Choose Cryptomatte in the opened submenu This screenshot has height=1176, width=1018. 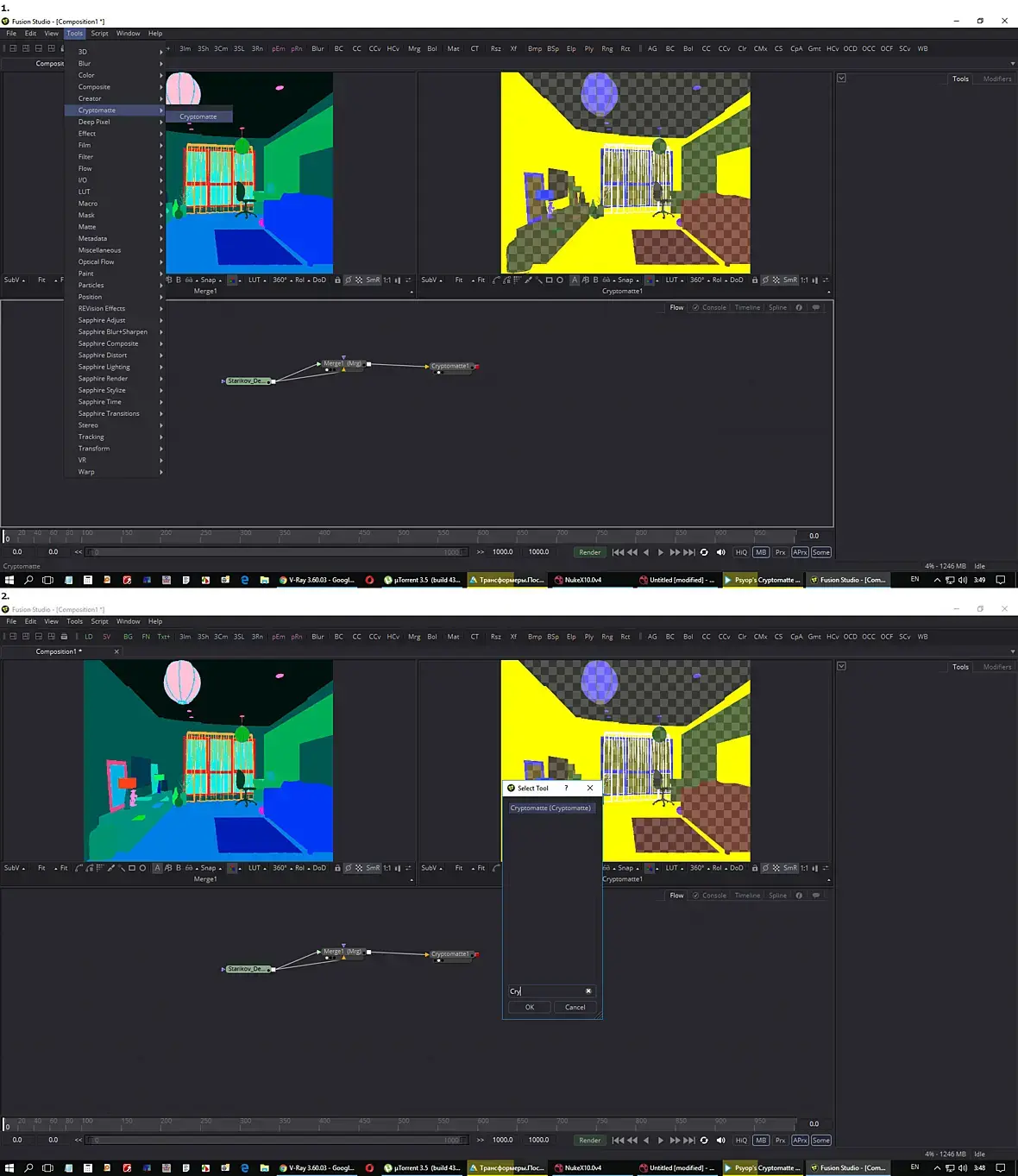[x=198, y=116]
